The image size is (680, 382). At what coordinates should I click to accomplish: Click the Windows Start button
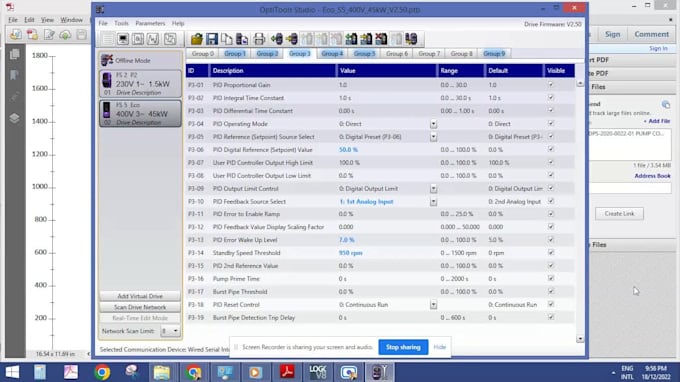point(12,372)
